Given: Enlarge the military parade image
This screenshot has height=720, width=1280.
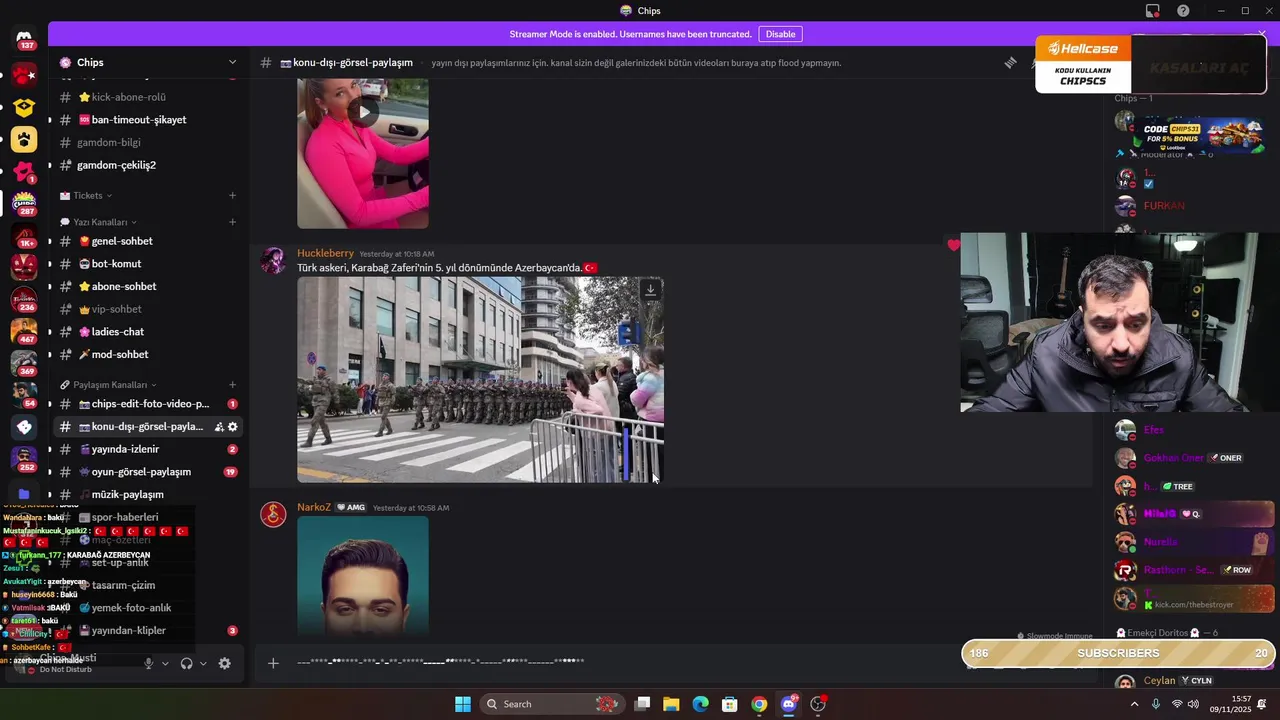Looking at the screenshot, I should click(x=480, y=380).
